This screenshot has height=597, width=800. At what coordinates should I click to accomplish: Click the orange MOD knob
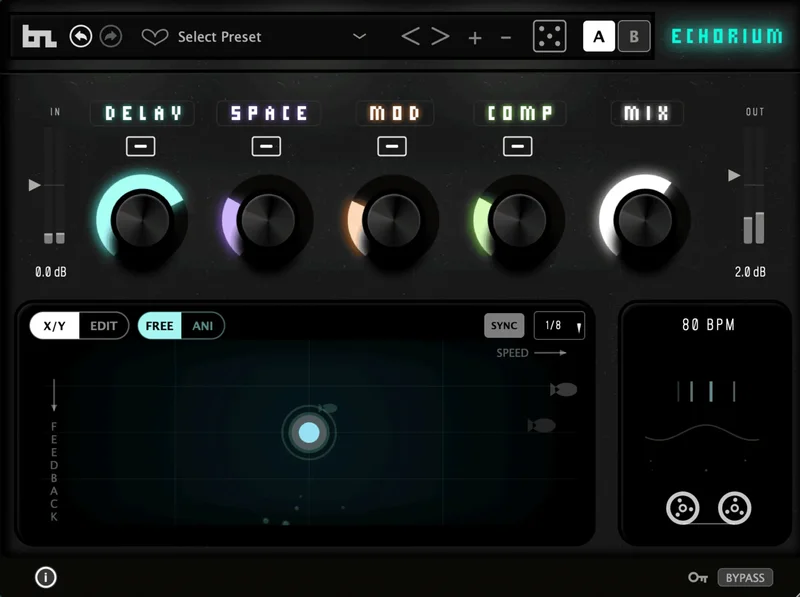[x=393, y=220]
